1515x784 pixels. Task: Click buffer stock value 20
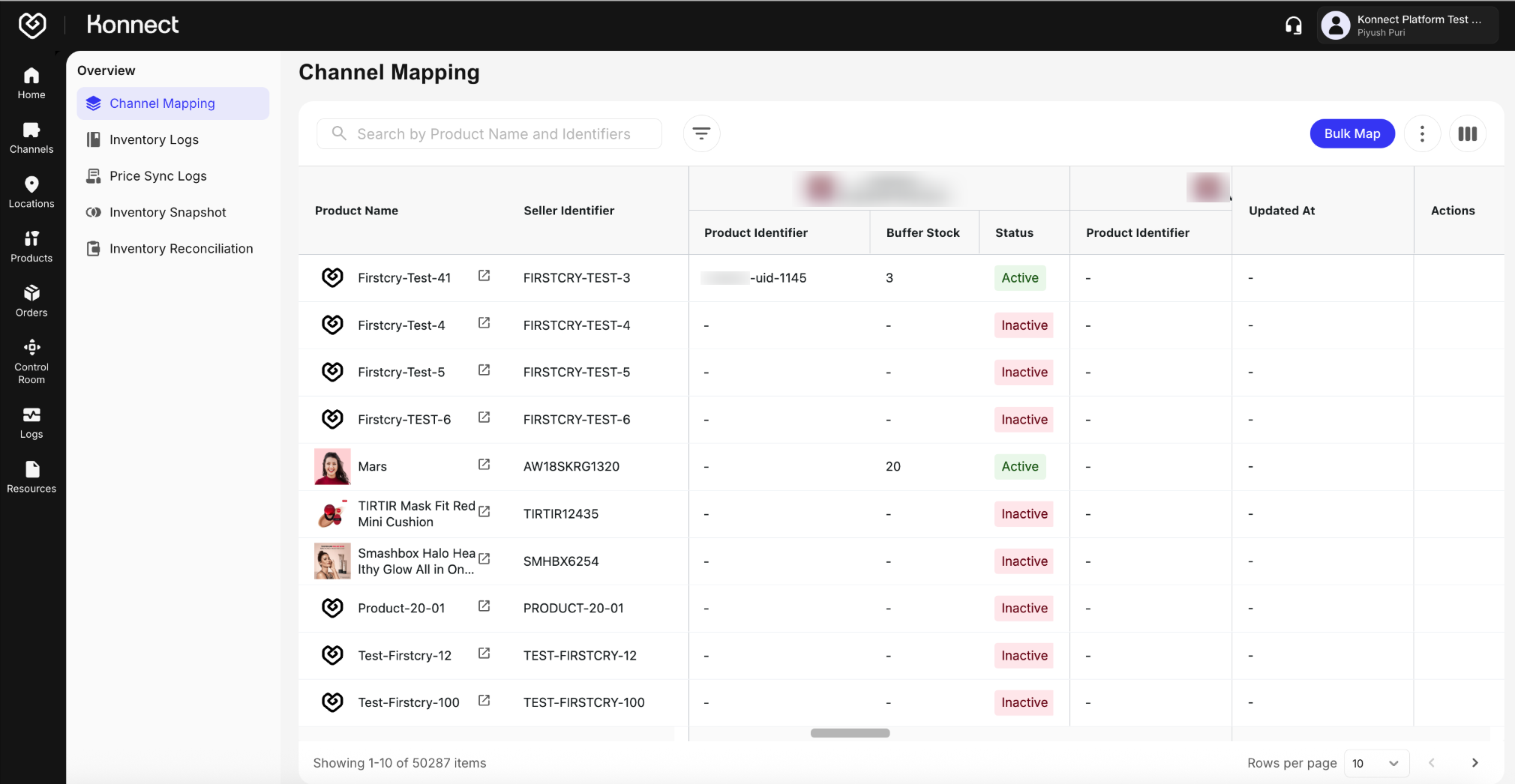point(893,467)
